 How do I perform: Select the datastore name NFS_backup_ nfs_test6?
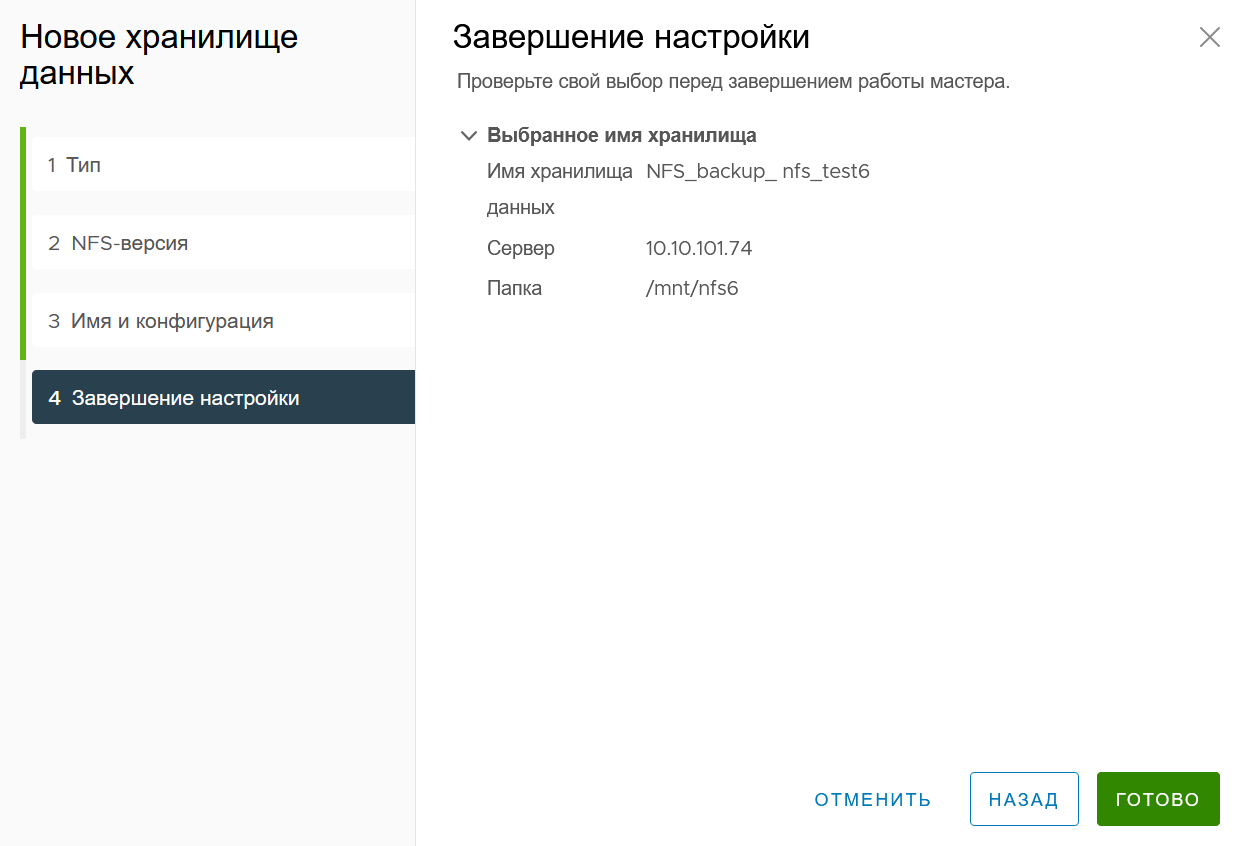(758, 172)
